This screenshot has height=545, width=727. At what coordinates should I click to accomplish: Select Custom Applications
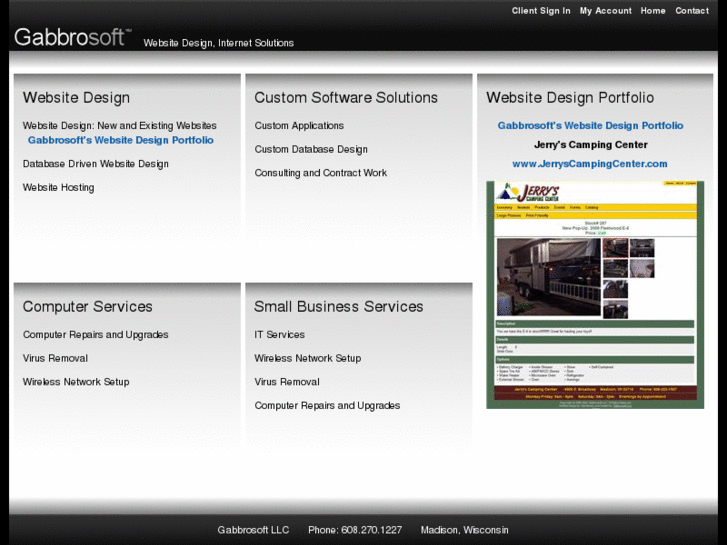(x=299, y=126)
